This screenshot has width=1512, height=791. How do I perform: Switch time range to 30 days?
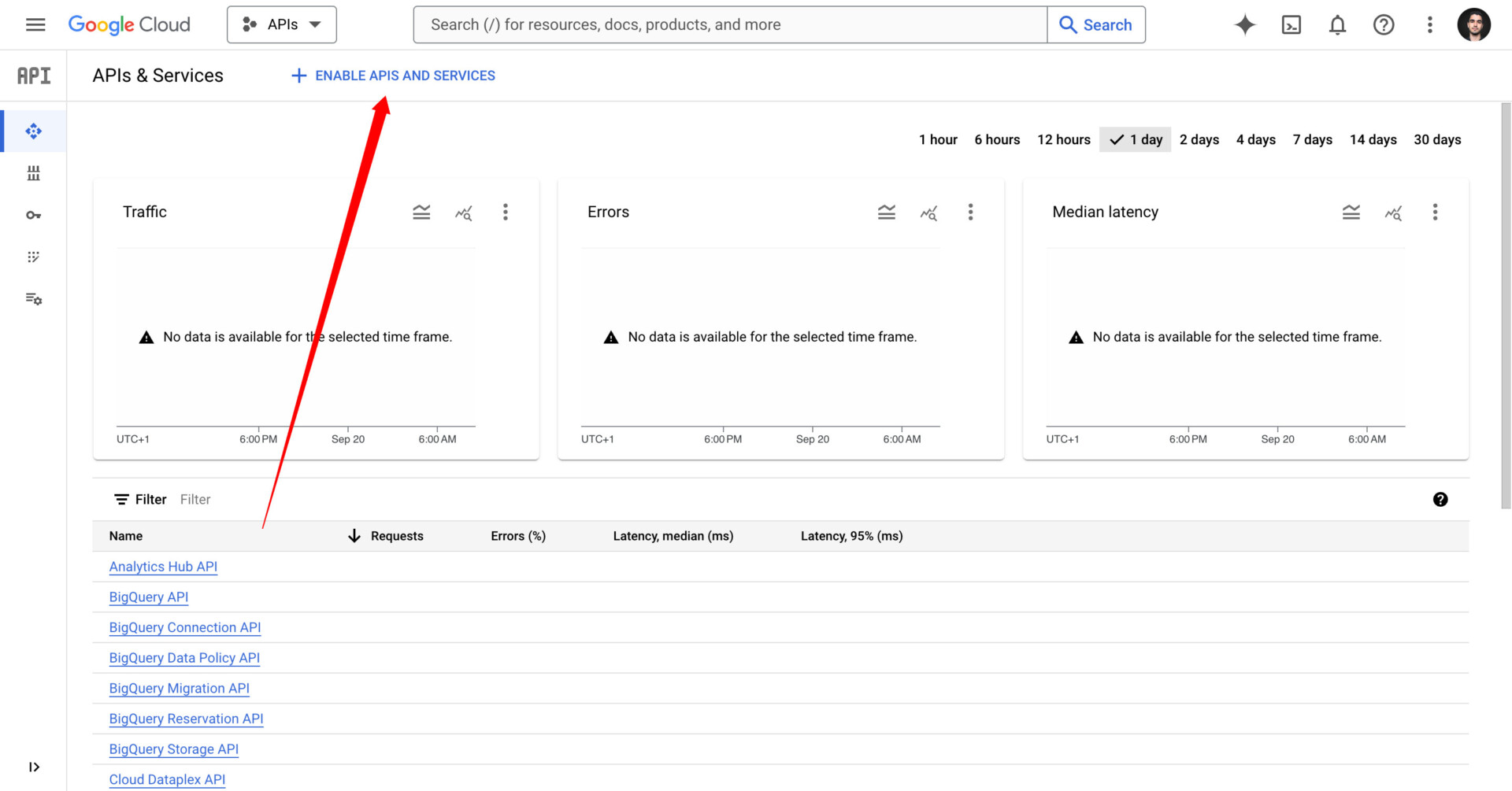(x=1436, y=139)
